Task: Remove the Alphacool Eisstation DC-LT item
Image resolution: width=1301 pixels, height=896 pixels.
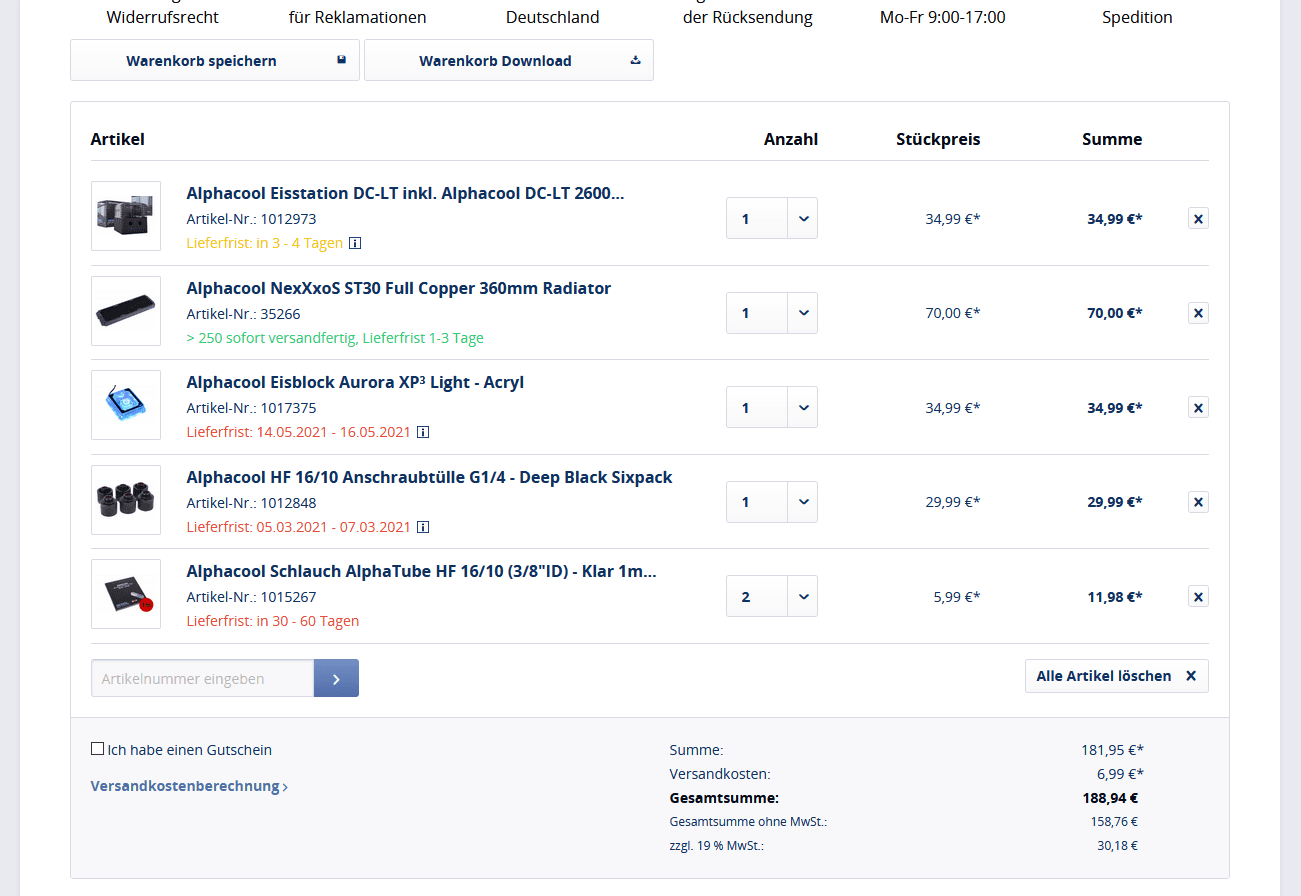Action: tap(1198, 218)
